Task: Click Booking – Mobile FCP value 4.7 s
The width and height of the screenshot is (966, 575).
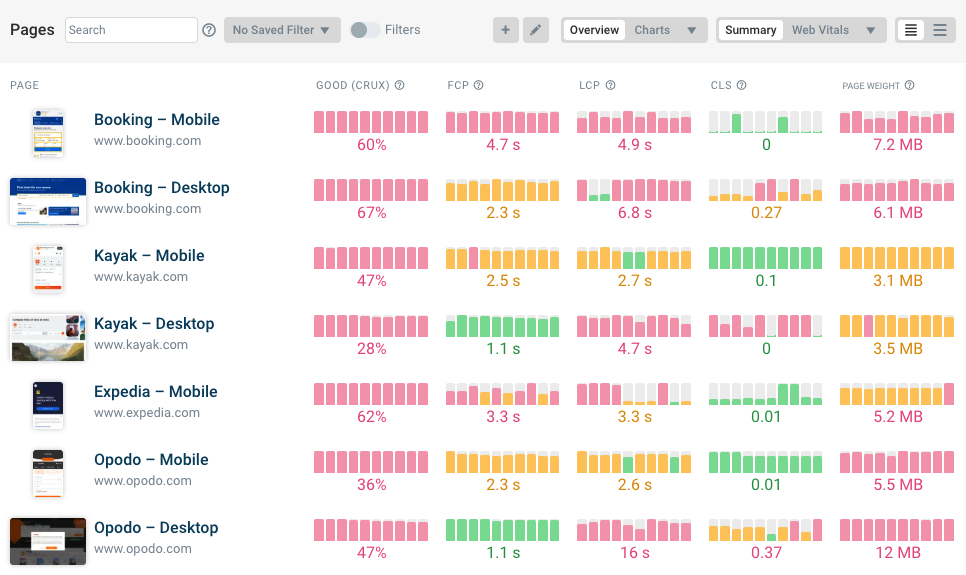Action: [503, 145]
